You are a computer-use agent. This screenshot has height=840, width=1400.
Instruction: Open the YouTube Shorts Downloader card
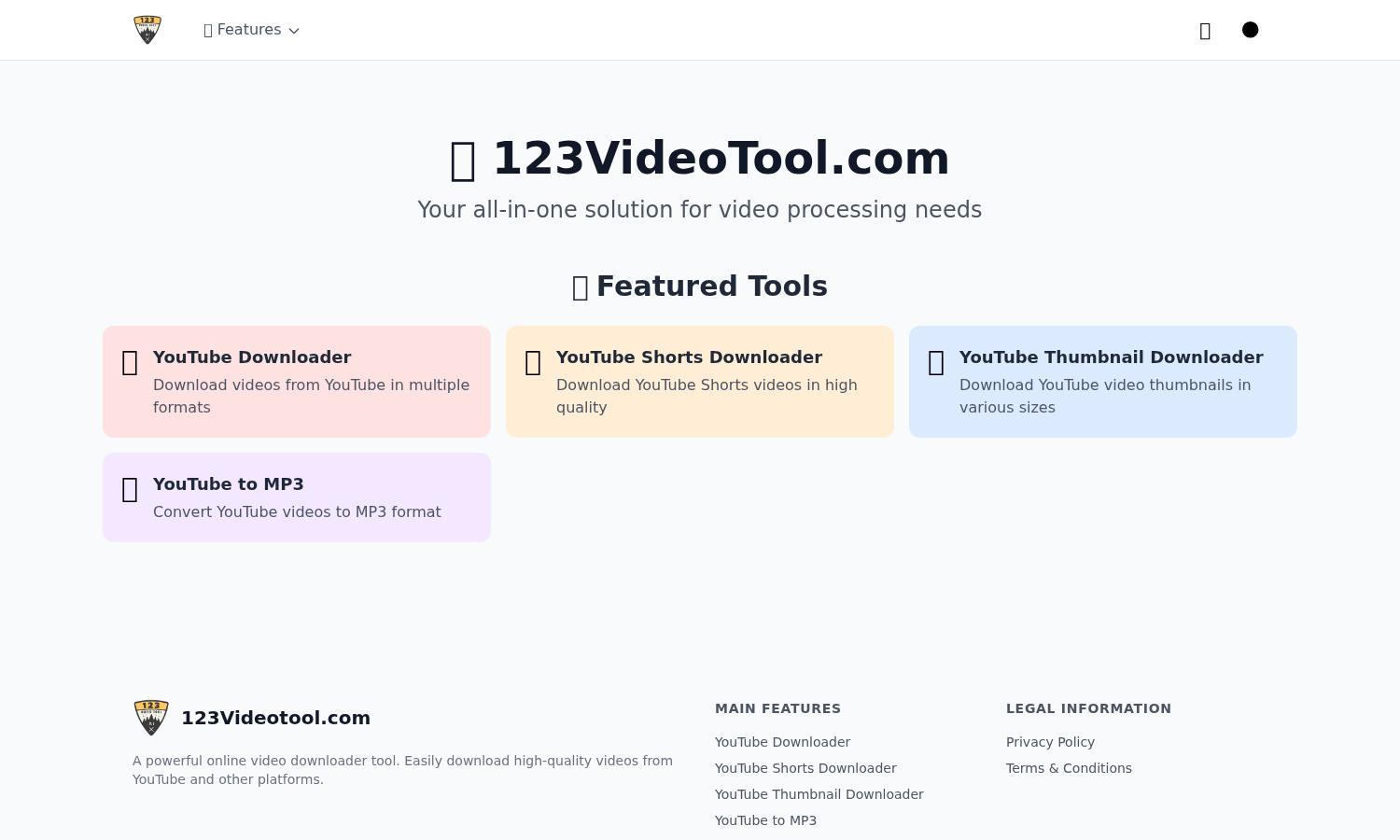point(700,382)
